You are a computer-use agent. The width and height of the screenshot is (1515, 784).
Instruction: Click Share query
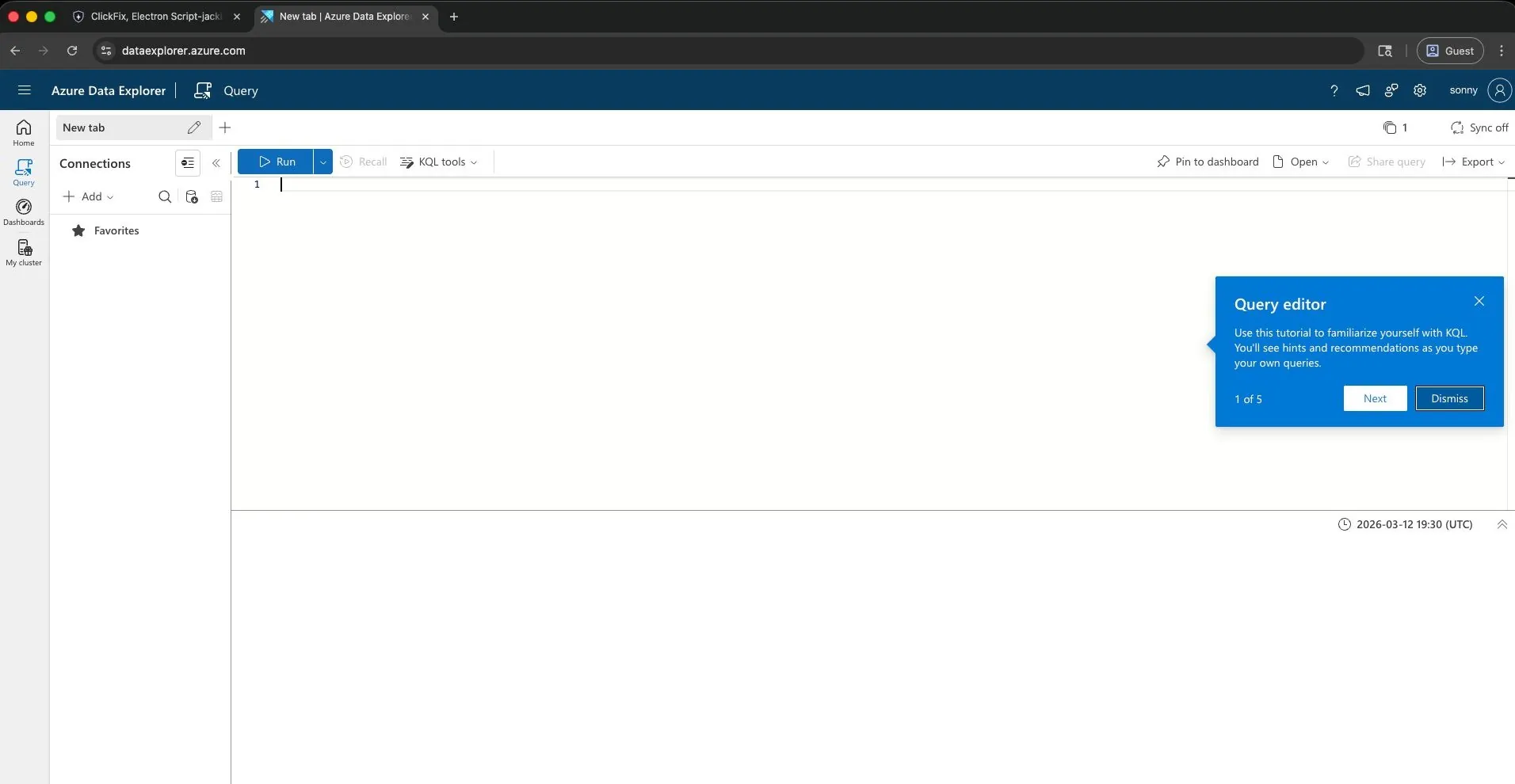[x=1387, y=162]
